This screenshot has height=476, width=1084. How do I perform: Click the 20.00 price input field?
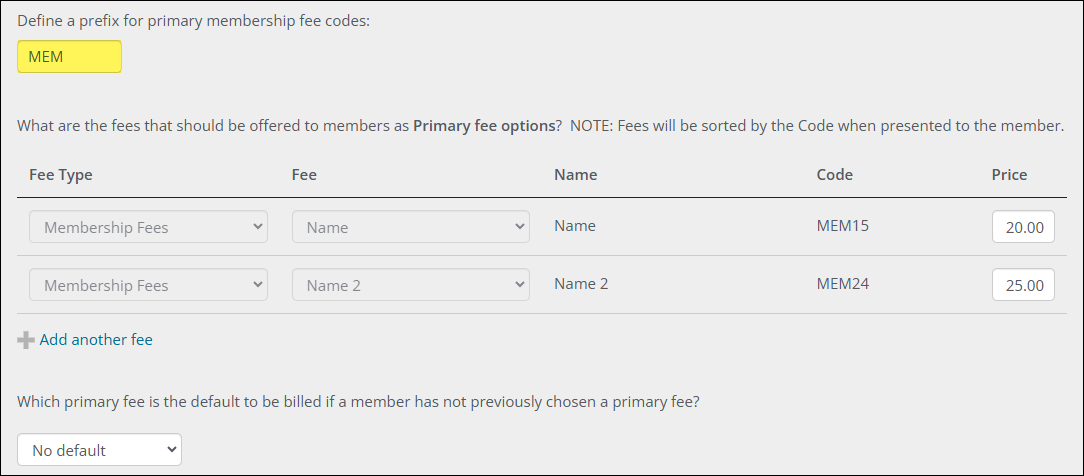coord(1023,228)
